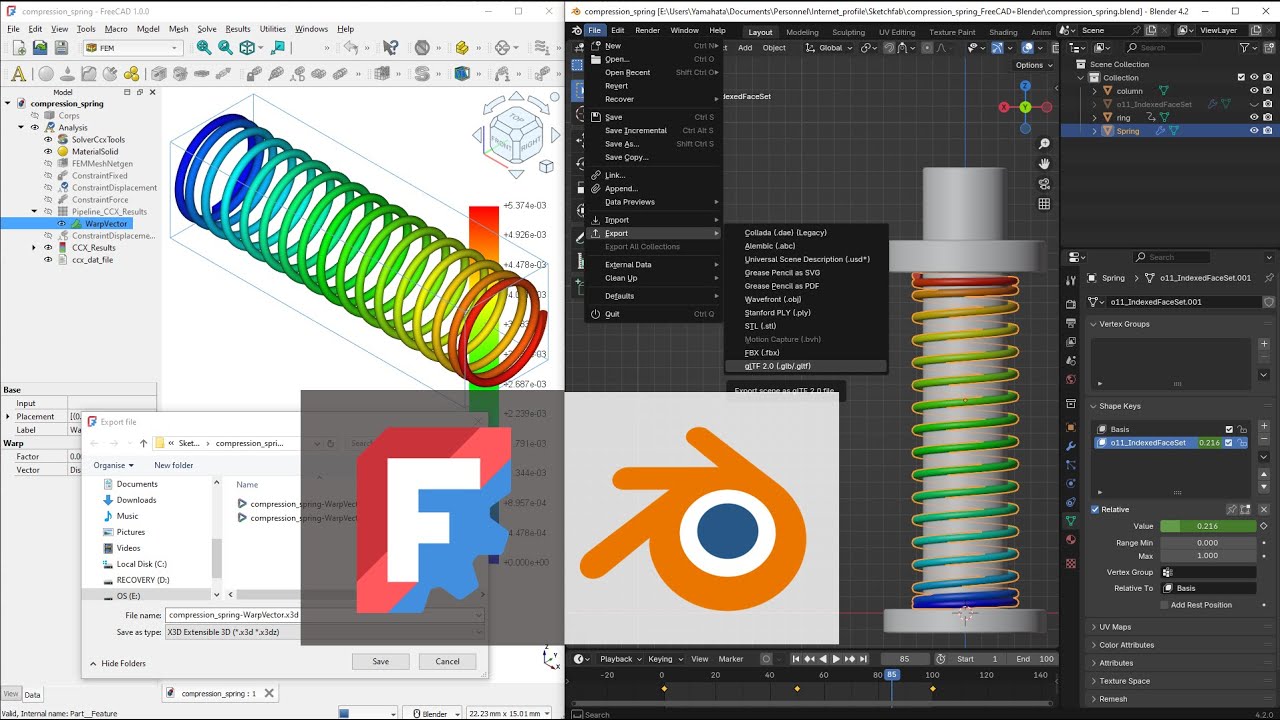Click Blender viewport pan hand icon

[1044, 164]
